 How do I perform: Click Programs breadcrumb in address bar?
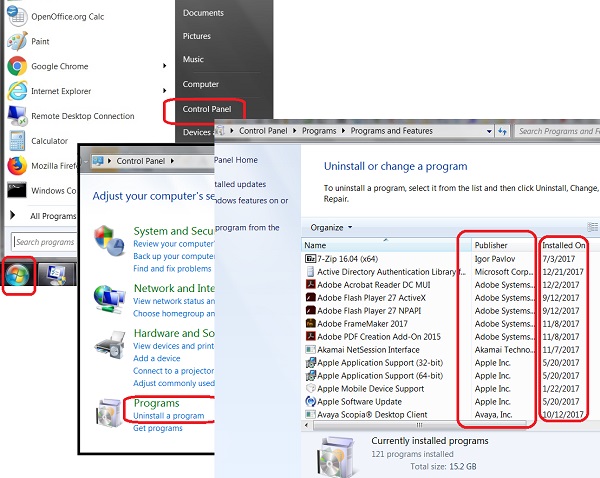(319, 131)
